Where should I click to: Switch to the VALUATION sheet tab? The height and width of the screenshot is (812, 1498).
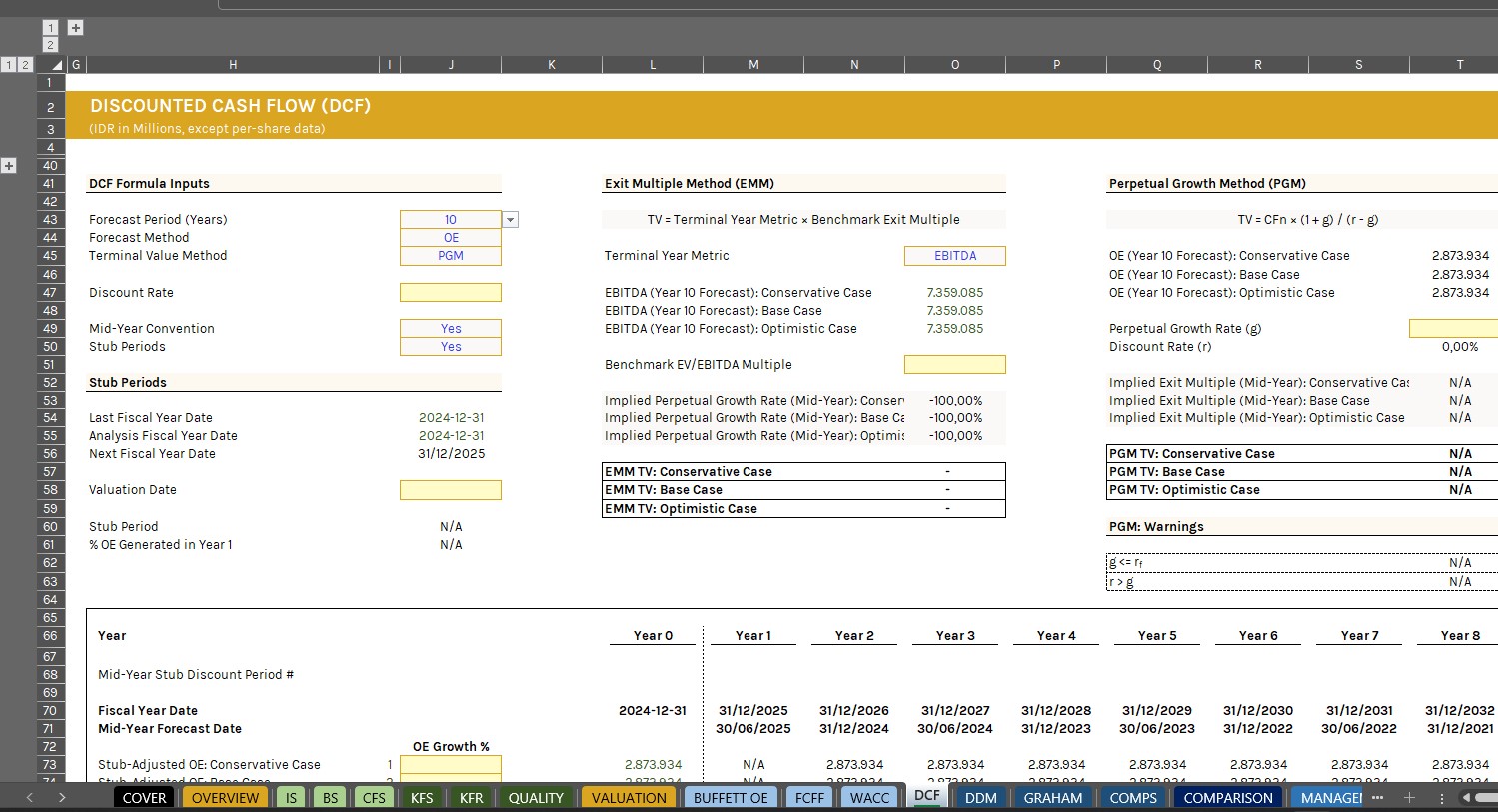point(628,797)
